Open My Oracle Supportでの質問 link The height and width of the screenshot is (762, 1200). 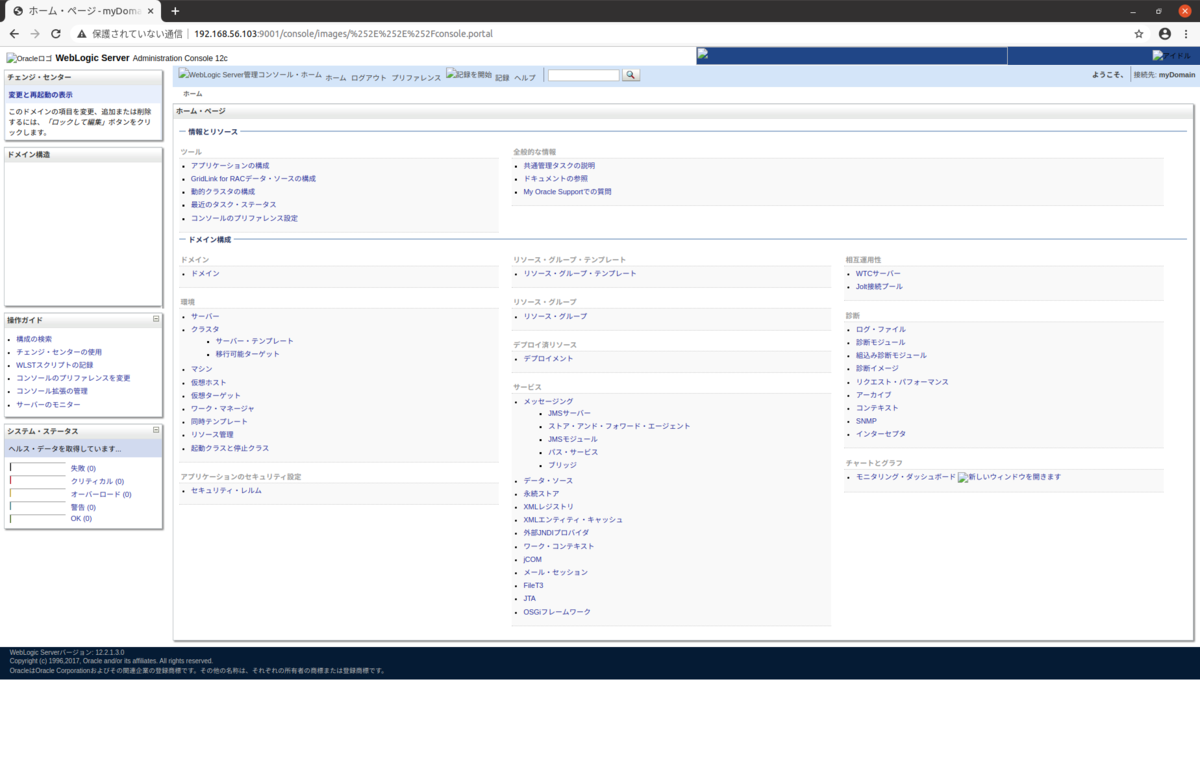pyautogui.click(x=567, y=192)
